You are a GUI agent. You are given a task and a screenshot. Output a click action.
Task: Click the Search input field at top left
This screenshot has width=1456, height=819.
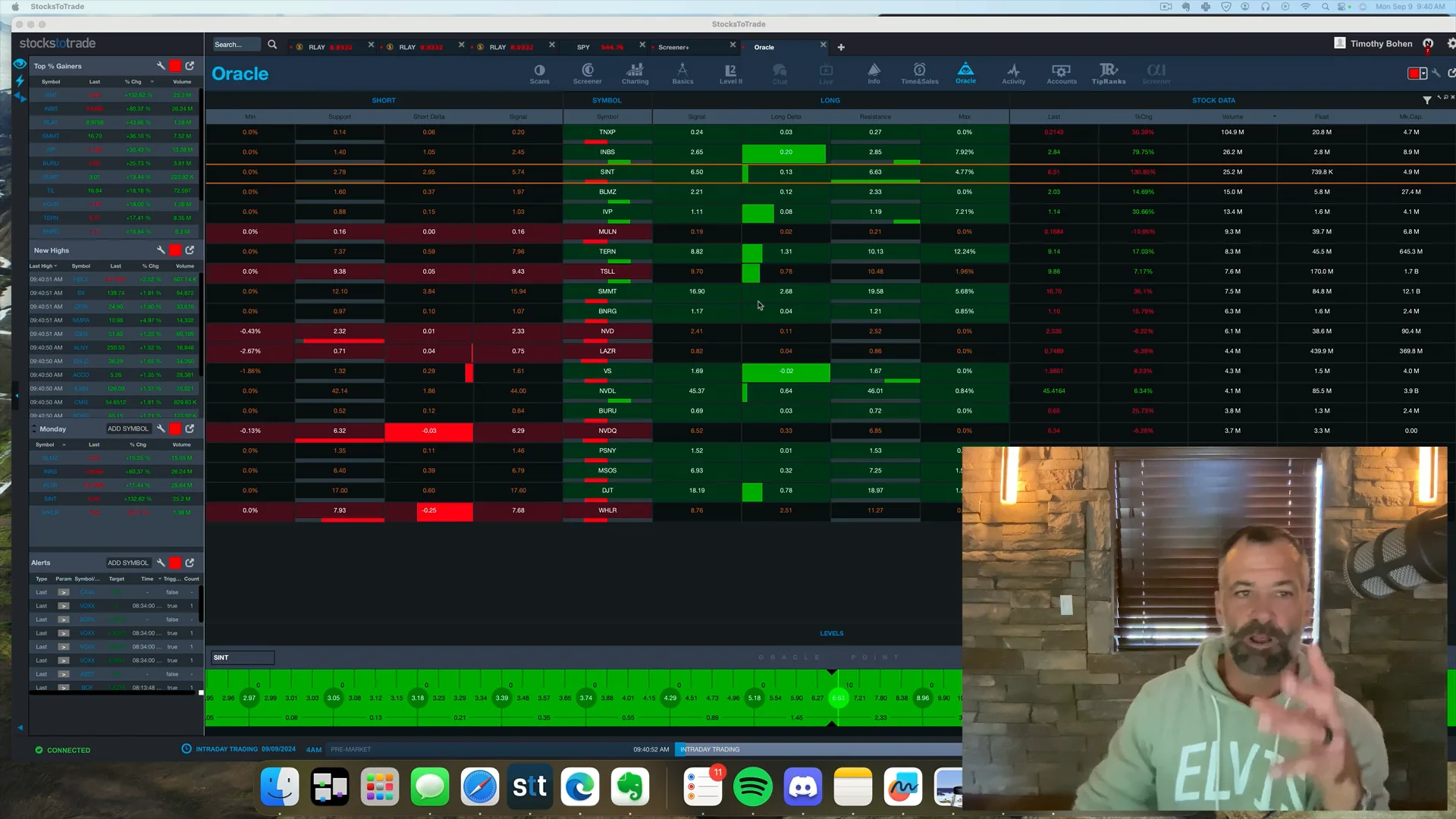coord(235,44)
